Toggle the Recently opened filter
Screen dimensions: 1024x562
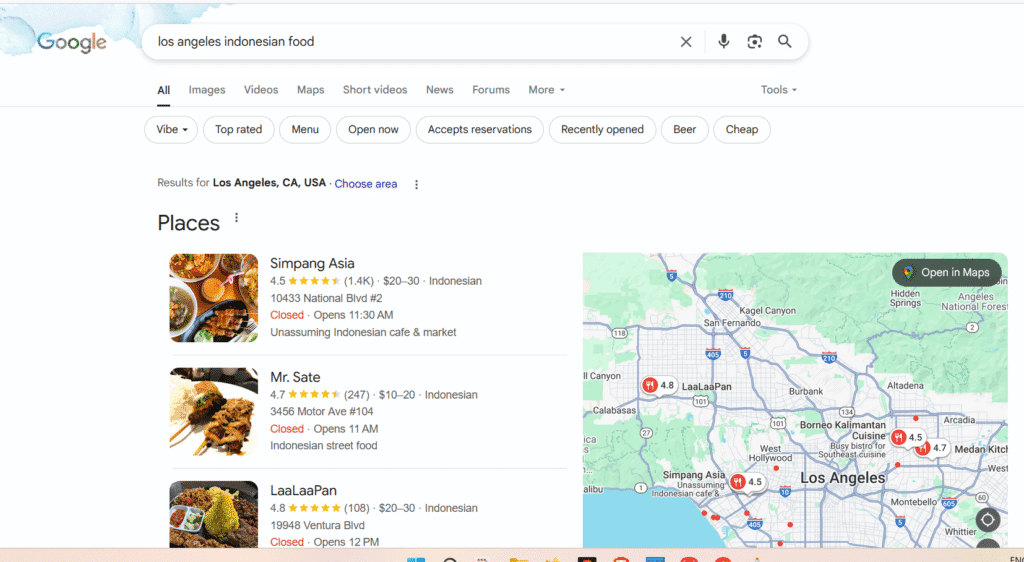click(602, 129)
